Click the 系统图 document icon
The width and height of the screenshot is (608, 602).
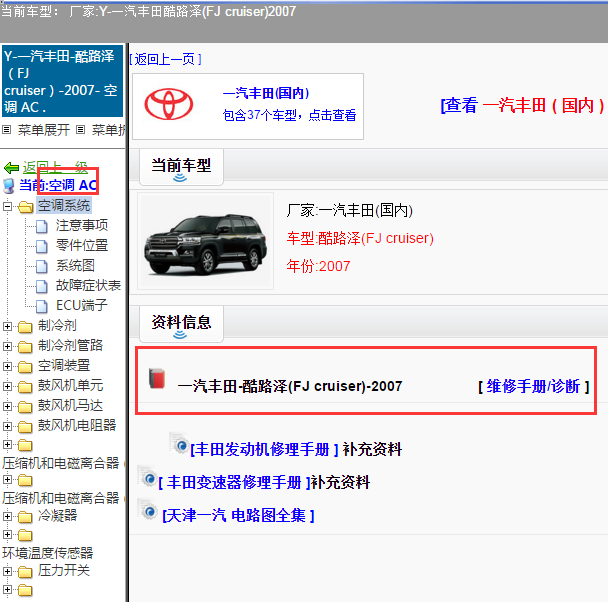(42, 266)
